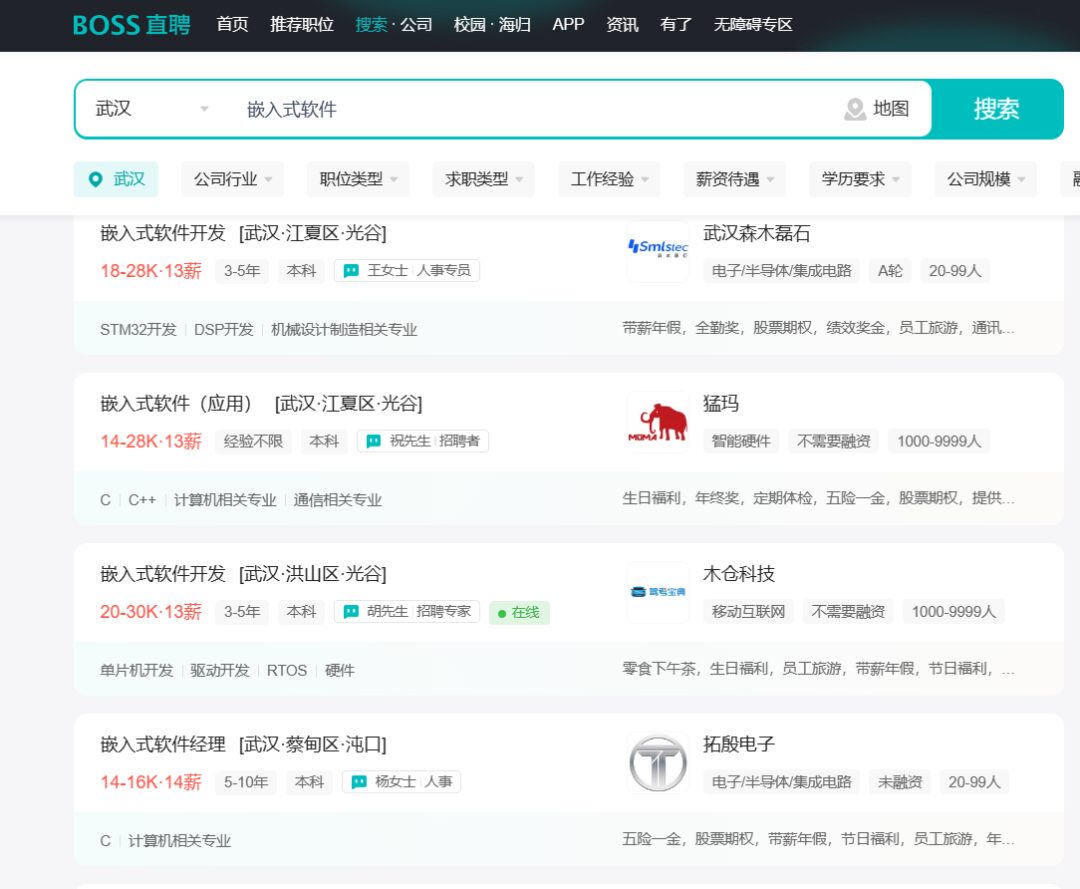Click the 机械设计制造相关专业 tag

click(344, 329)
